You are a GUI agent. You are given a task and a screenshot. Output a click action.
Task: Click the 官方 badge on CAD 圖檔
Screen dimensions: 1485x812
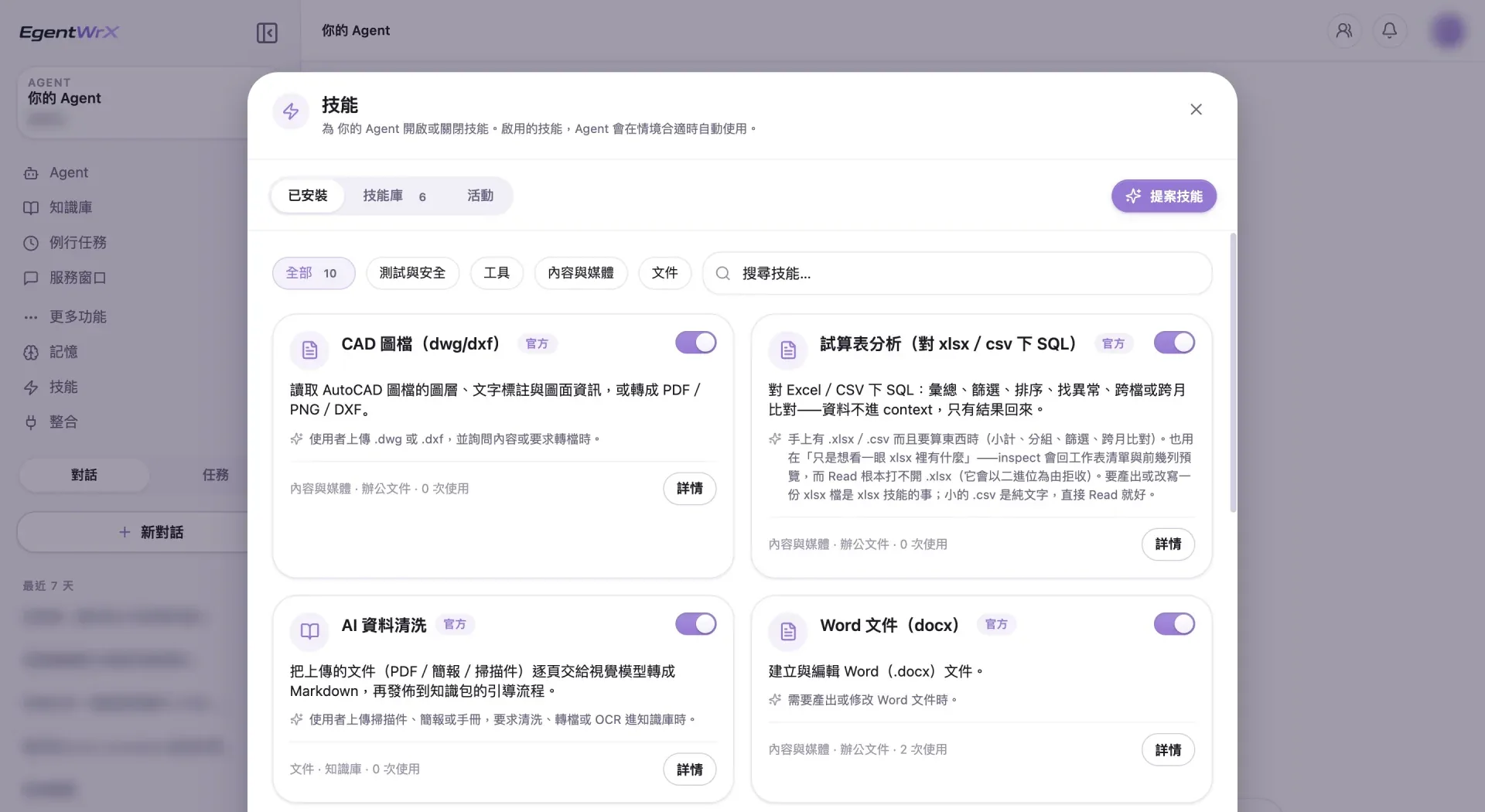(x=537, y=343)
